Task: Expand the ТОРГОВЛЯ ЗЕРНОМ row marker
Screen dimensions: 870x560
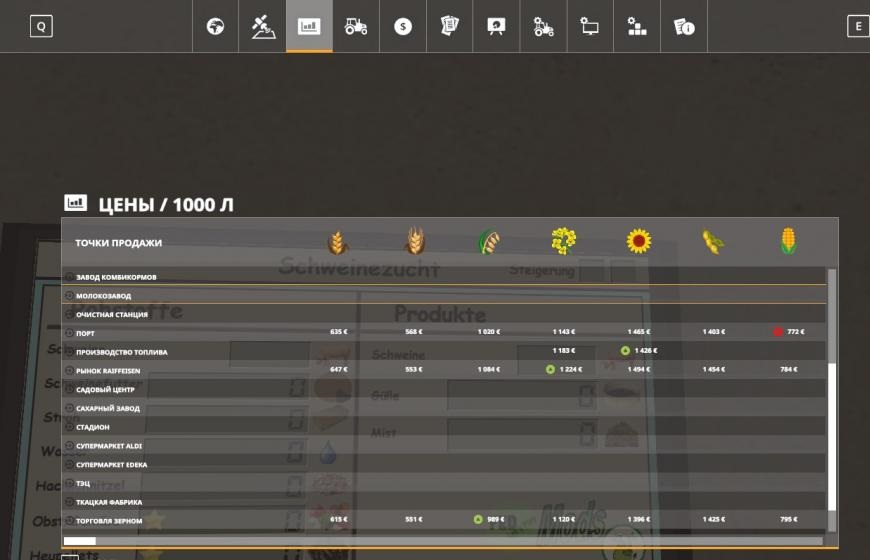Action: point(69,521)
